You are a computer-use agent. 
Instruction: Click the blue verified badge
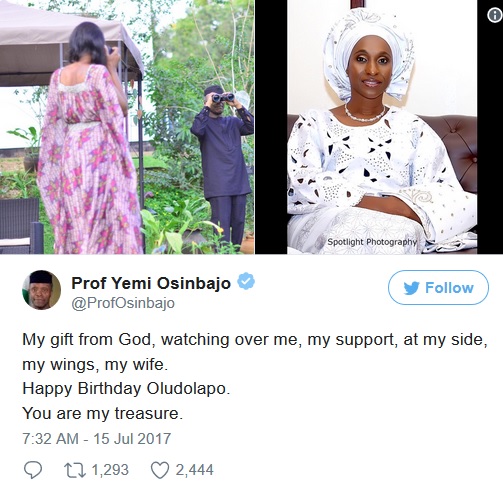pyautogui.click(x=246, y=281)
